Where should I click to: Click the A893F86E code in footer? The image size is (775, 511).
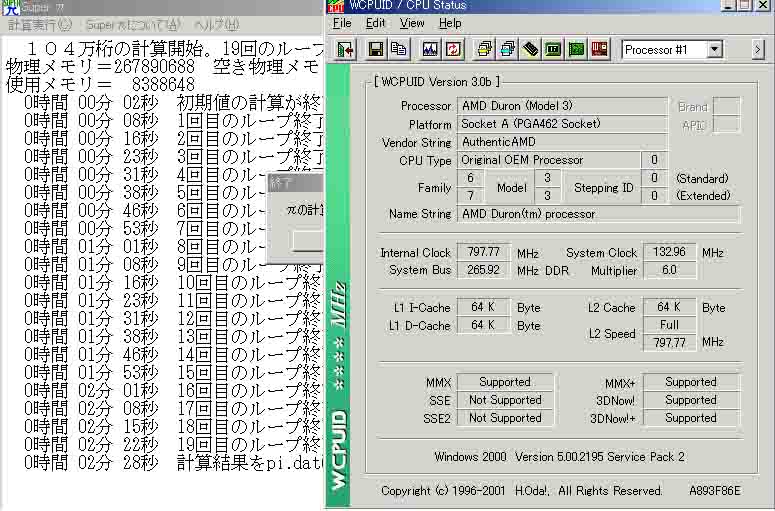point(715,491)
